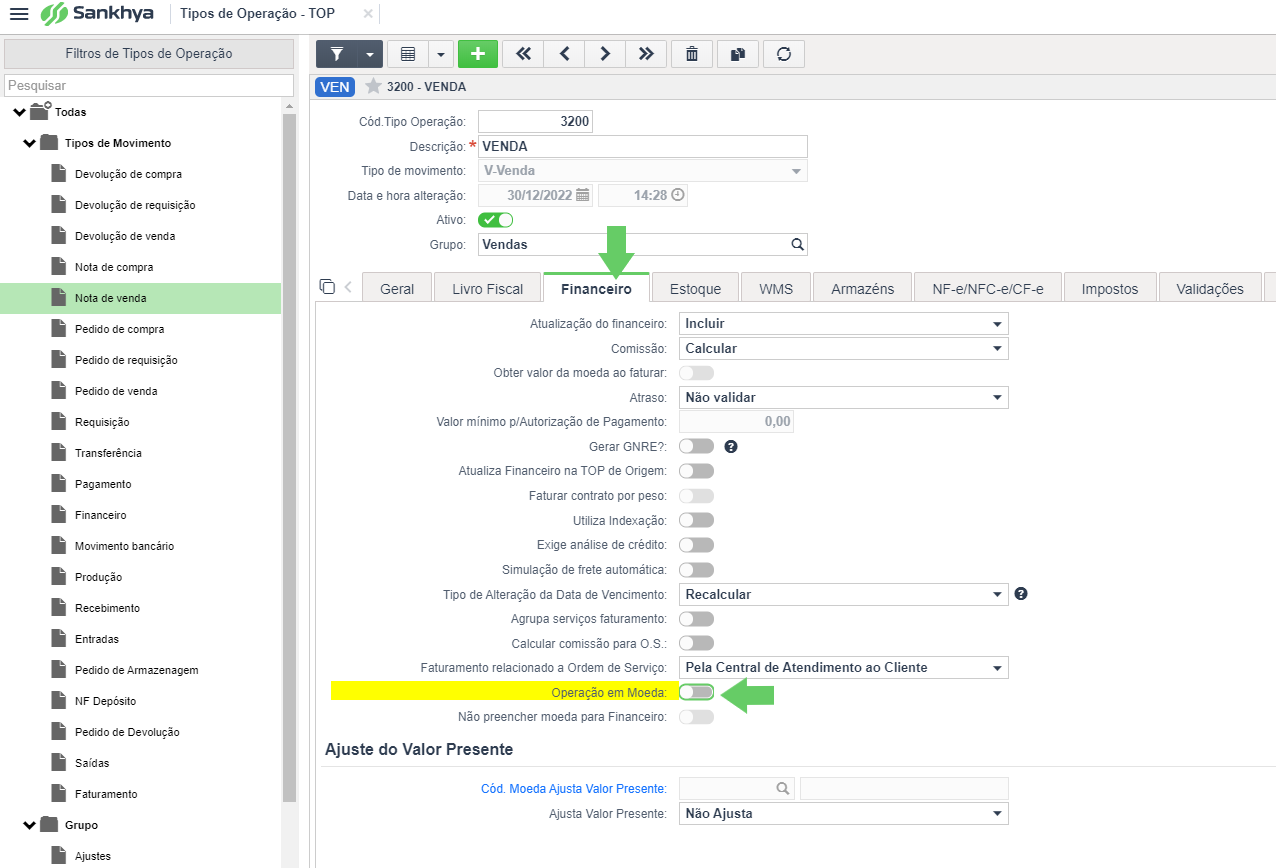Enable Agrupa serviços faturamento
Image resolution: width=1276 pixels, height=868 pixels.
click(x=697, y=619)
